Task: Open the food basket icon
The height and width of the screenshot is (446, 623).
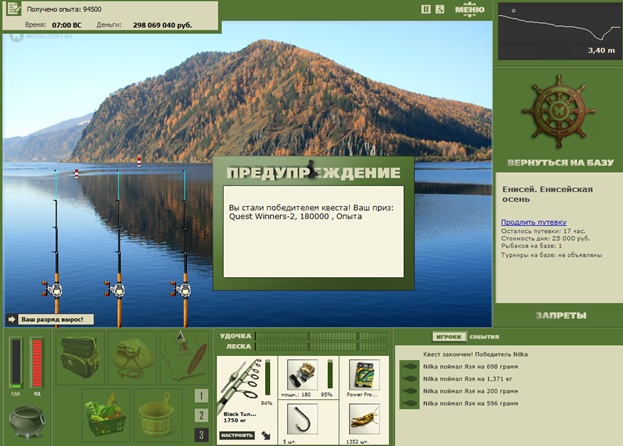Action: [x=106, y=415]
